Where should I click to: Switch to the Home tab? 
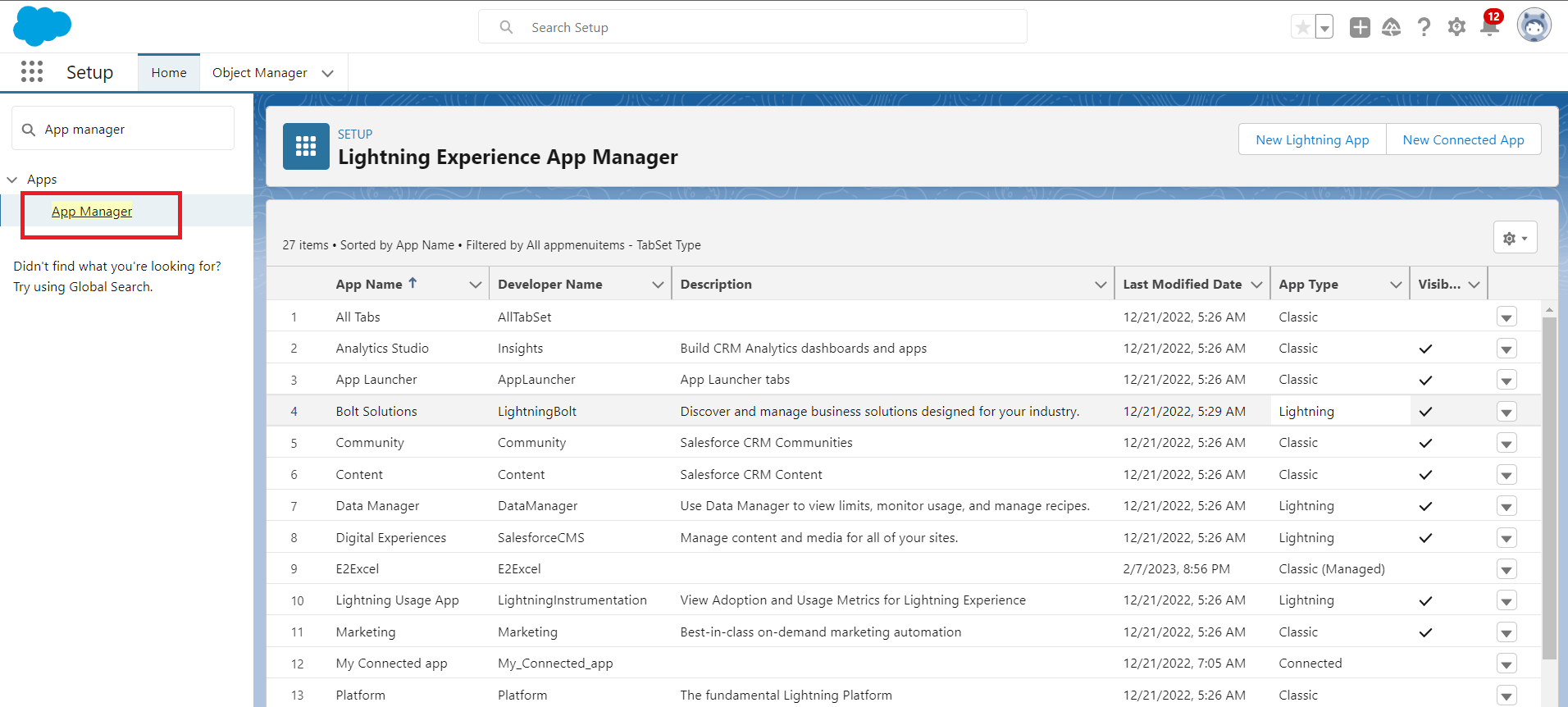tap(169, 72)
